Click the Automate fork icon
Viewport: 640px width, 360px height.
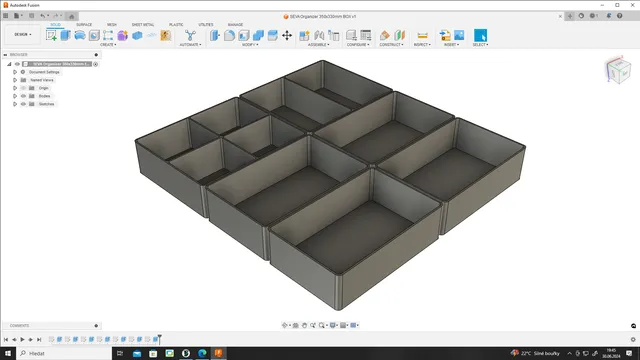point(190,35)
